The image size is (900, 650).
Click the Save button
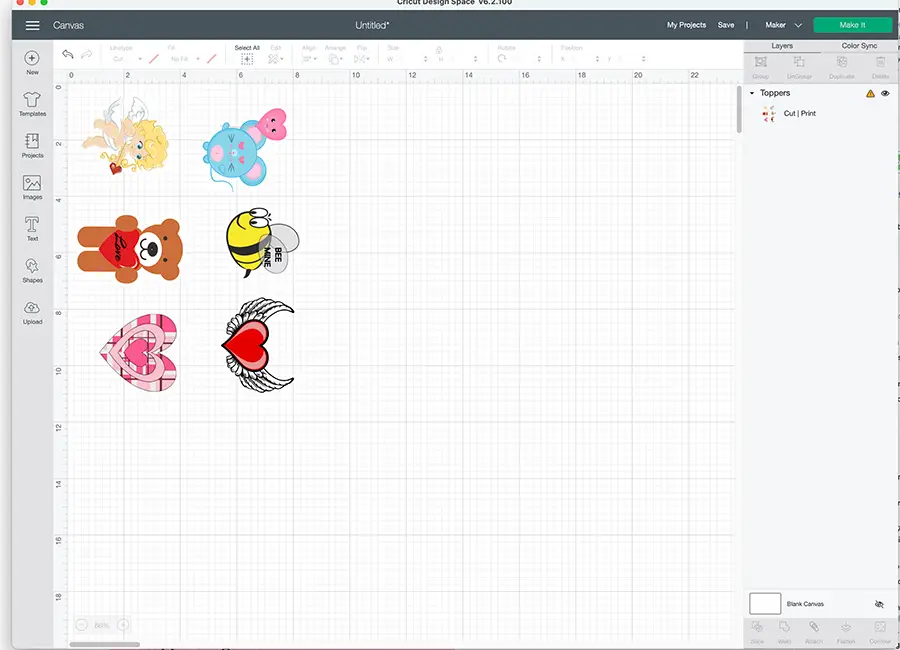coord(726,25)
